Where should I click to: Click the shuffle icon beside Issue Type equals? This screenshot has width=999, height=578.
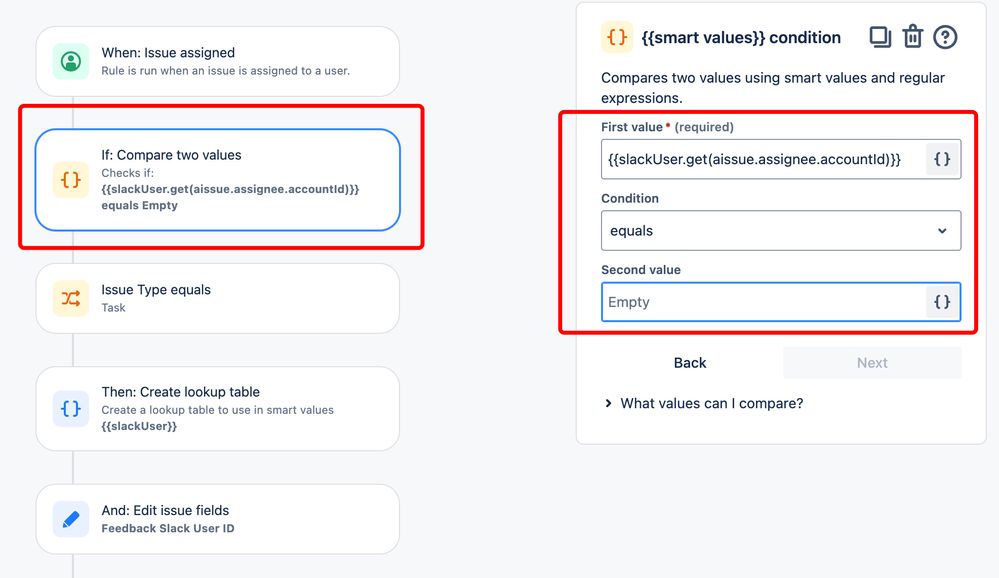[71, 298]
